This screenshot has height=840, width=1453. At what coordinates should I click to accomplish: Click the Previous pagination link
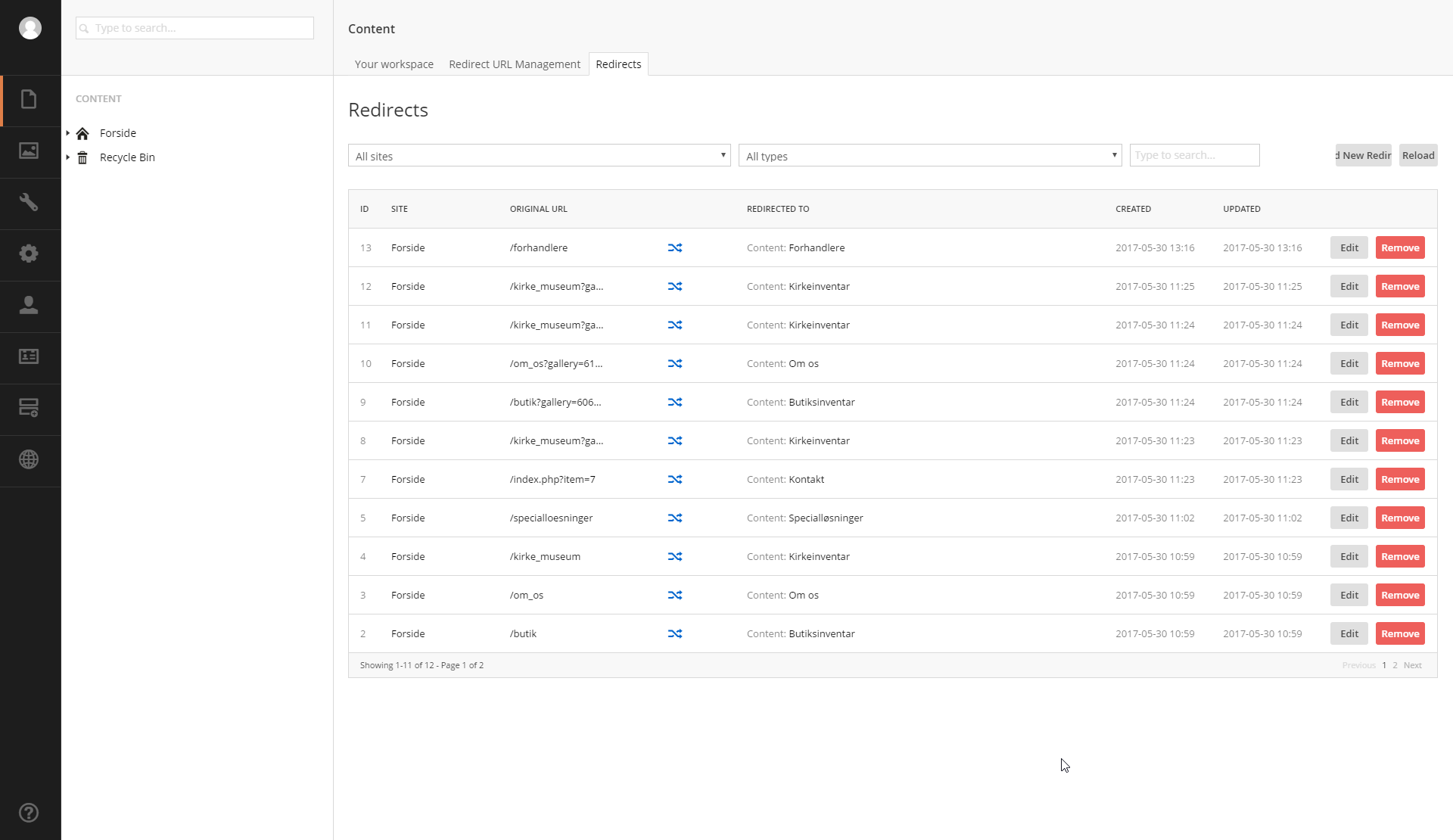pyautogui.click(x=1358, y=665)
